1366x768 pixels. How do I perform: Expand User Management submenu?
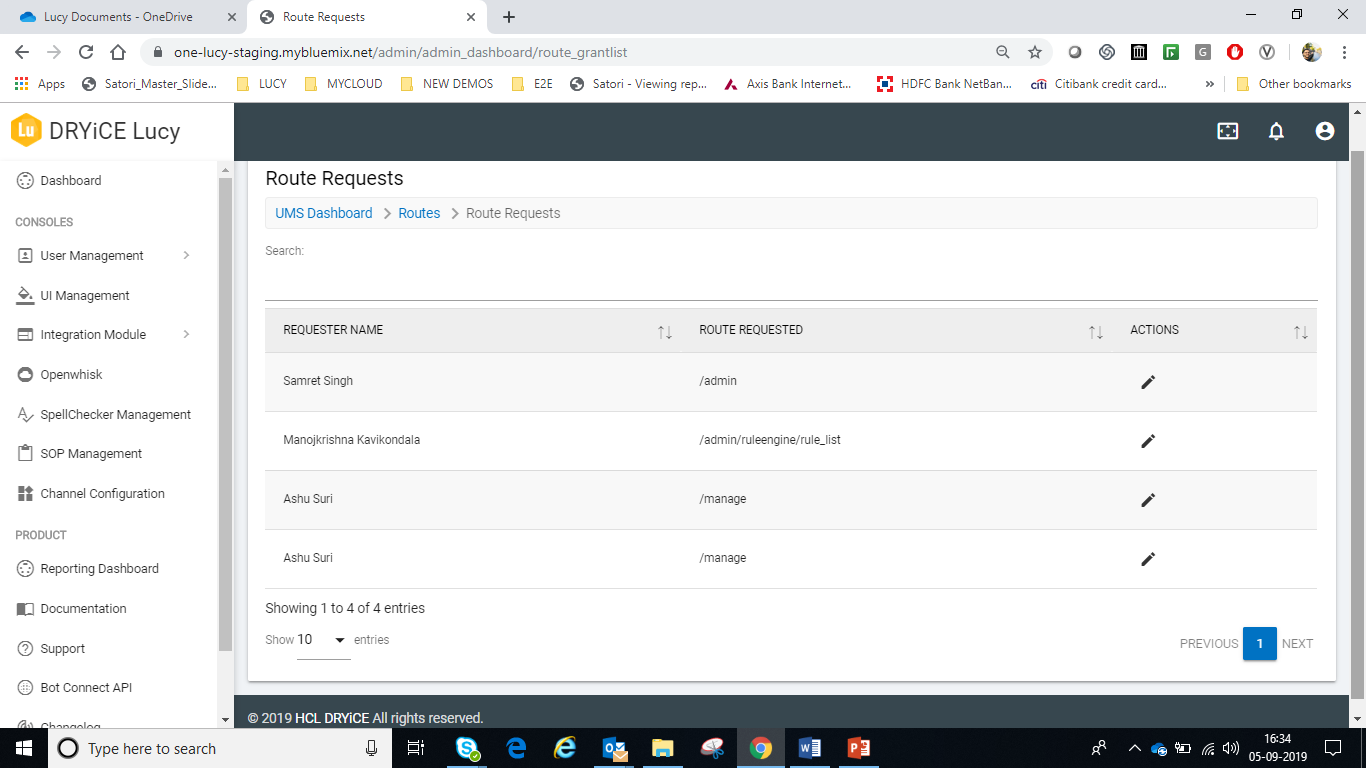point(186,255)
